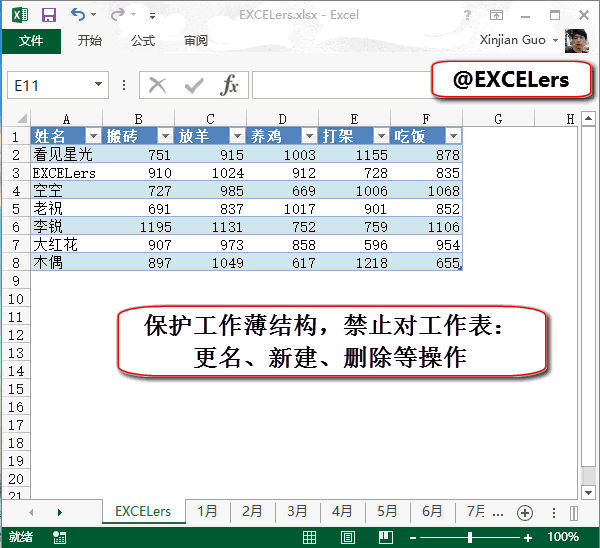Click the Undo arrow icon
The image size is (600, 548).
[78, 16]
